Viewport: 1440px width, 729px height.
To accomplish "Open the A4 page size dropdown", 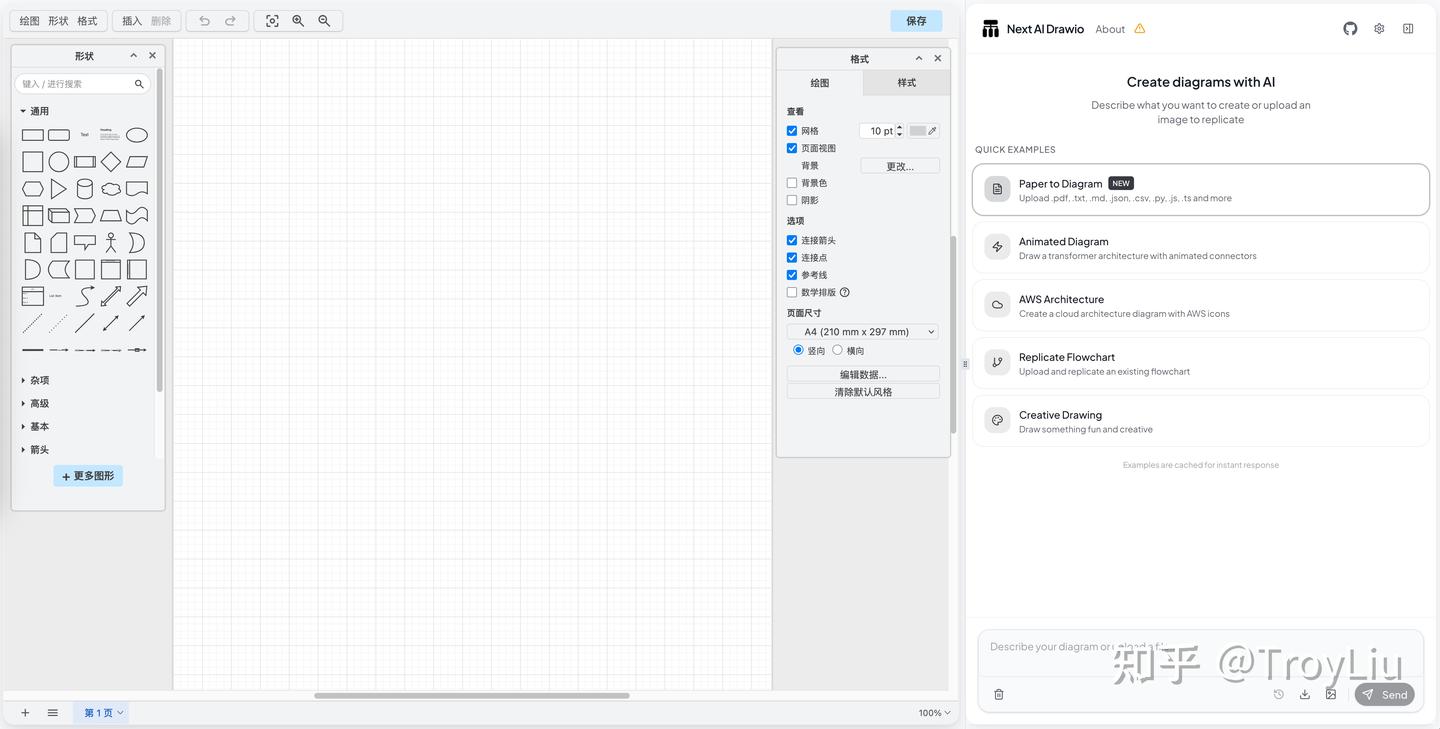I will point(863,332).
